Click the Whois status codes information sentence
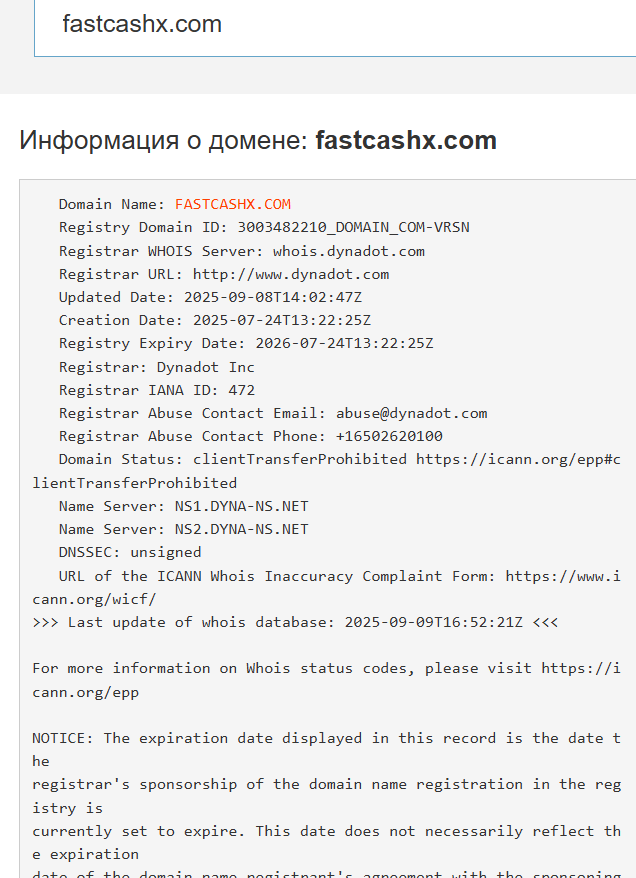636x878 pixels. pyautogui.click(x=326, y=680)
